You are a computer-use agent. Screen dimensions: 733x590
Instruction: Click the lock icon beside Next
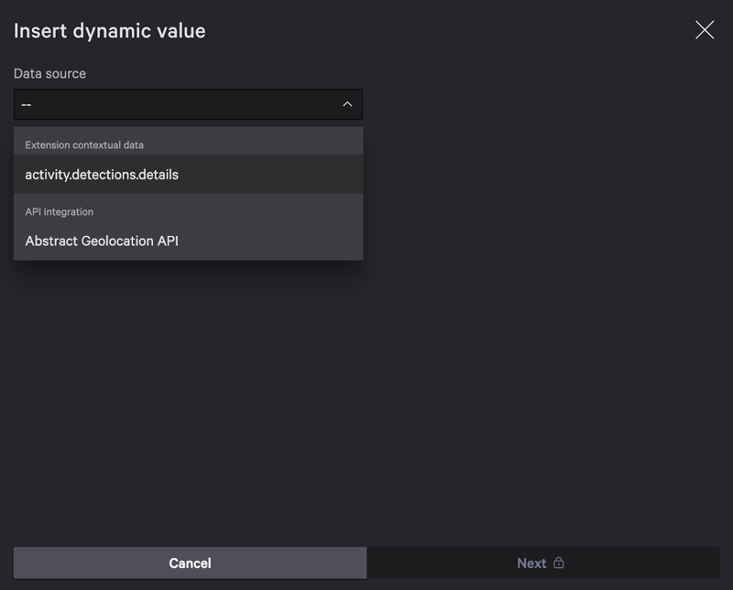point(559,563)
